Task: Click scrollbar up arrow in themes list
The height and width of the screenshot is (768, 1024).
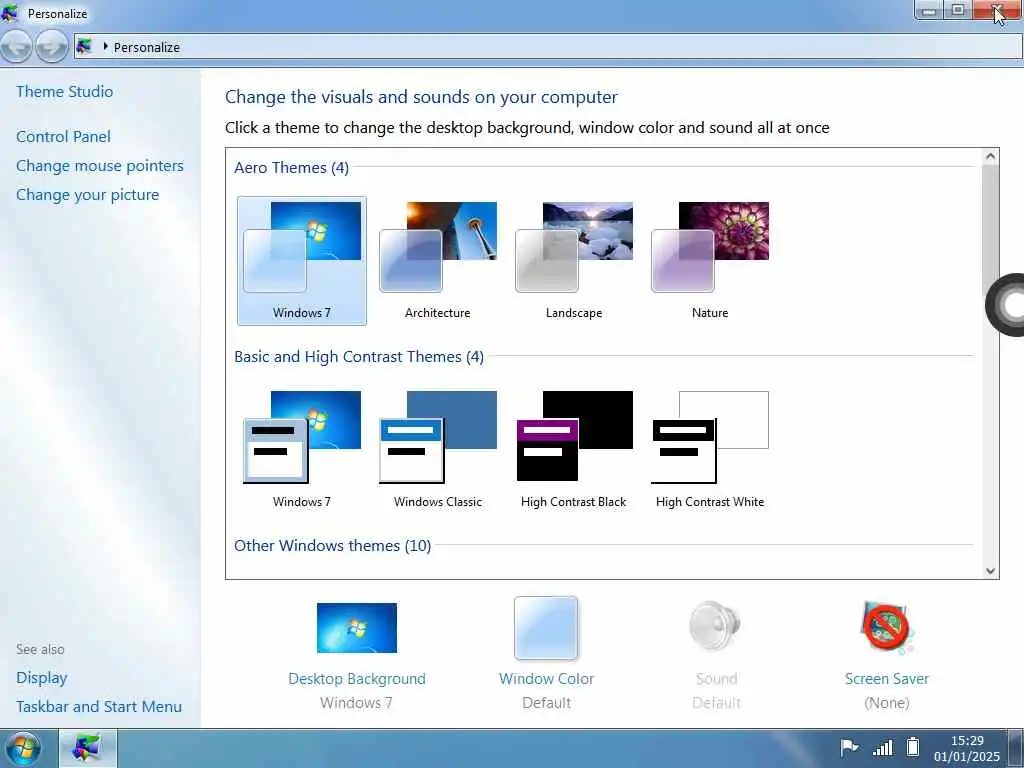Action: (990, 157)
